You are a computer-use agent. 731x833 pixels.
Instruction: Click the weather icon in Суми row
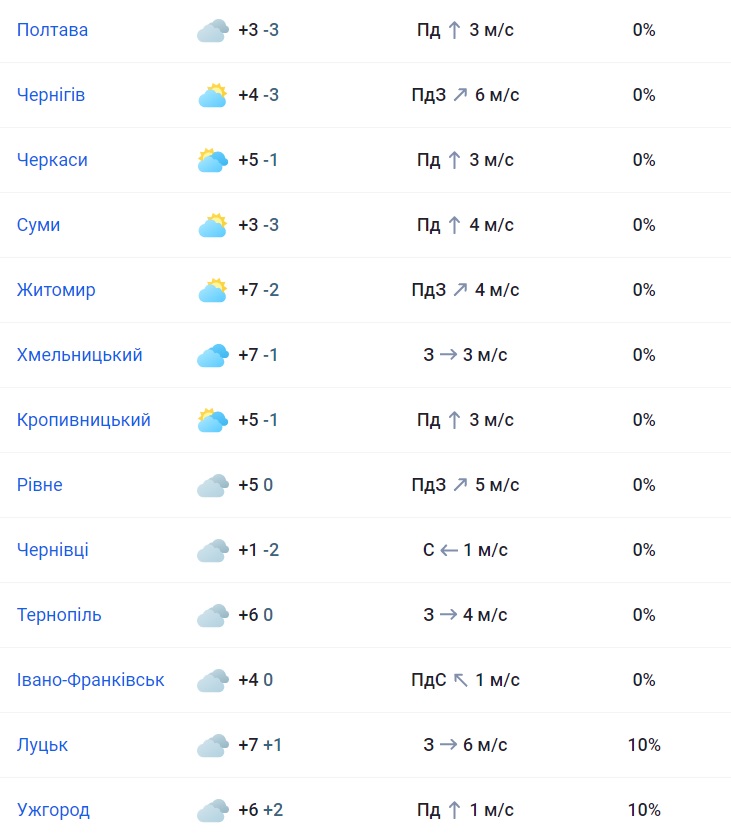point(213,225)
